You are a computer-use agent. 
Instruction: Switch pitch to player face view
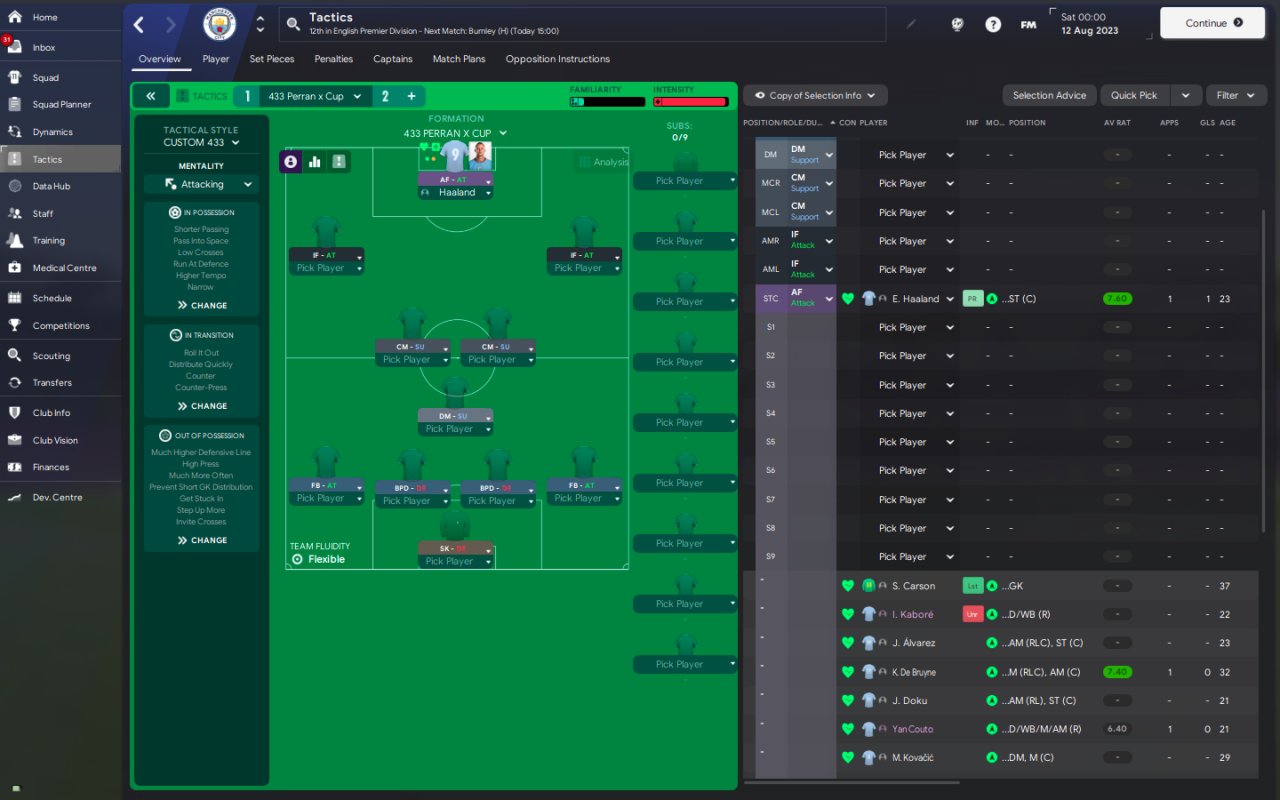coord(291,161)
